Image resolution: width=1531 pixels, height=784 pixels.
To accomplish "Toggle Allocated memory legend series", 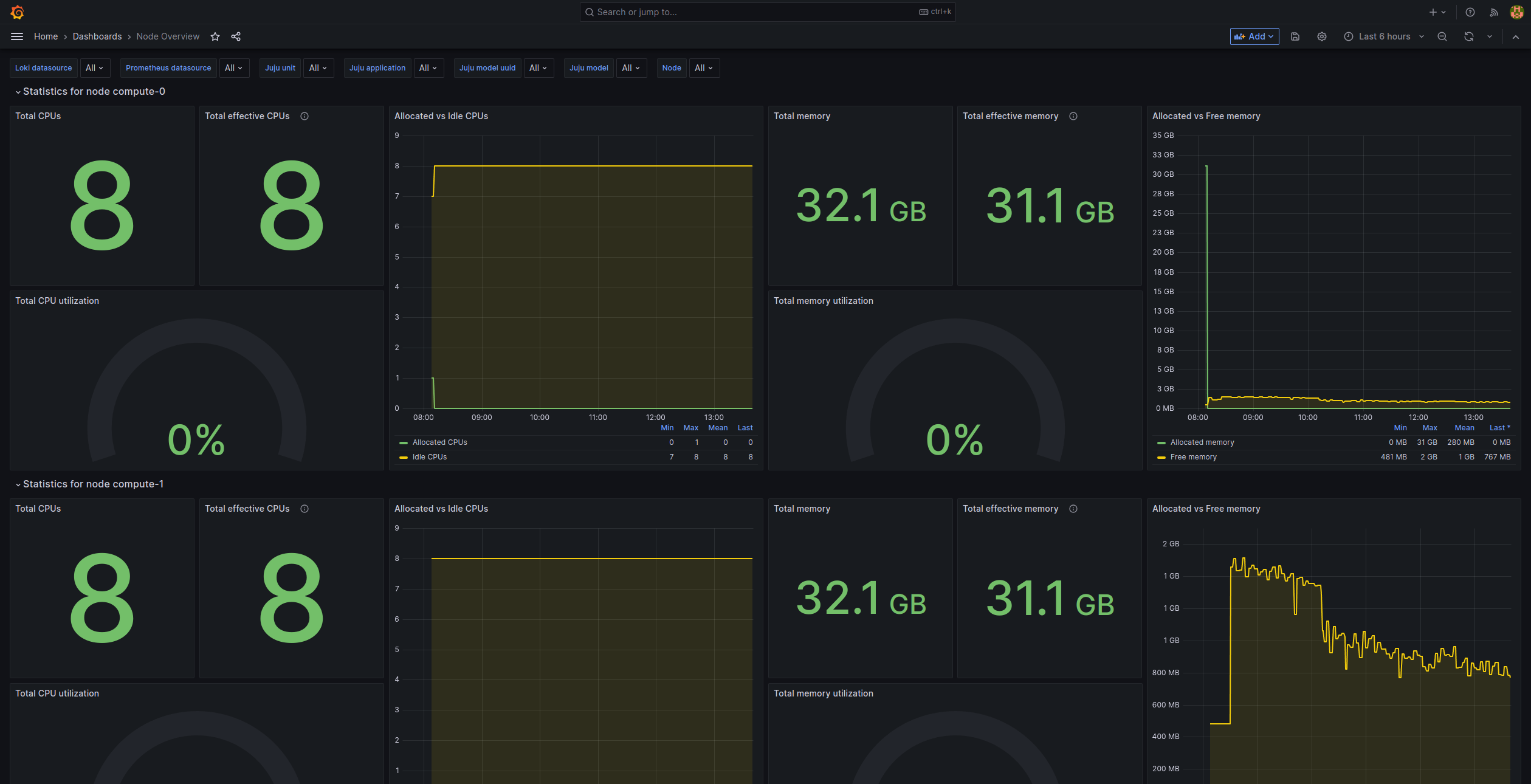I will tap(1202, 442).
